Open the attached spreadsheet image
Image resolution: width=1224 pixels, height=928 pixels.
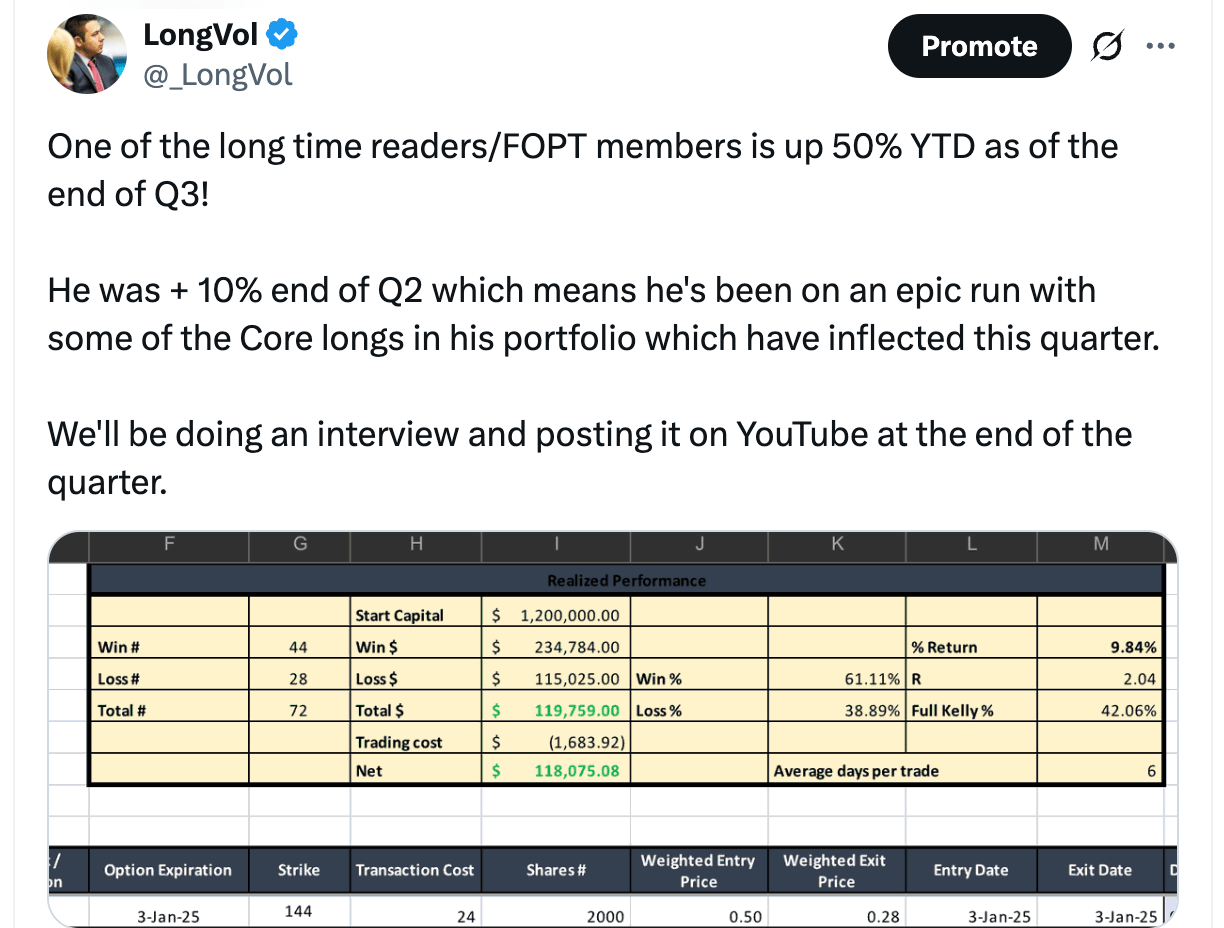[612, 729]
